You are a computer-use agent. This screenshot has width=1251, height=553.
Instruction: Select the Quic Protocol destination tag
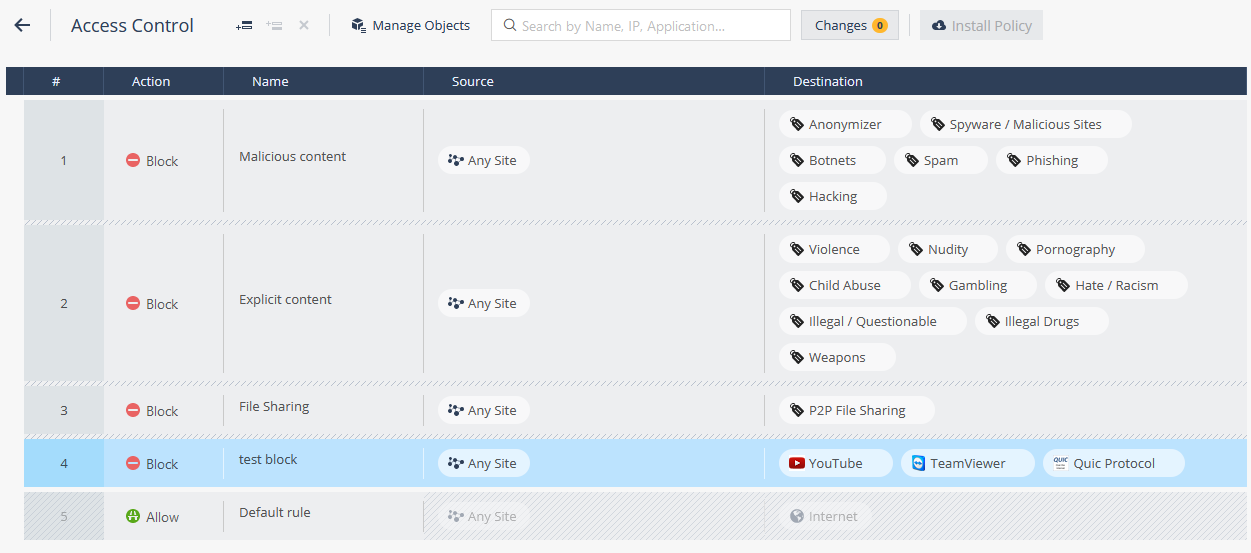click(1113, 463)
